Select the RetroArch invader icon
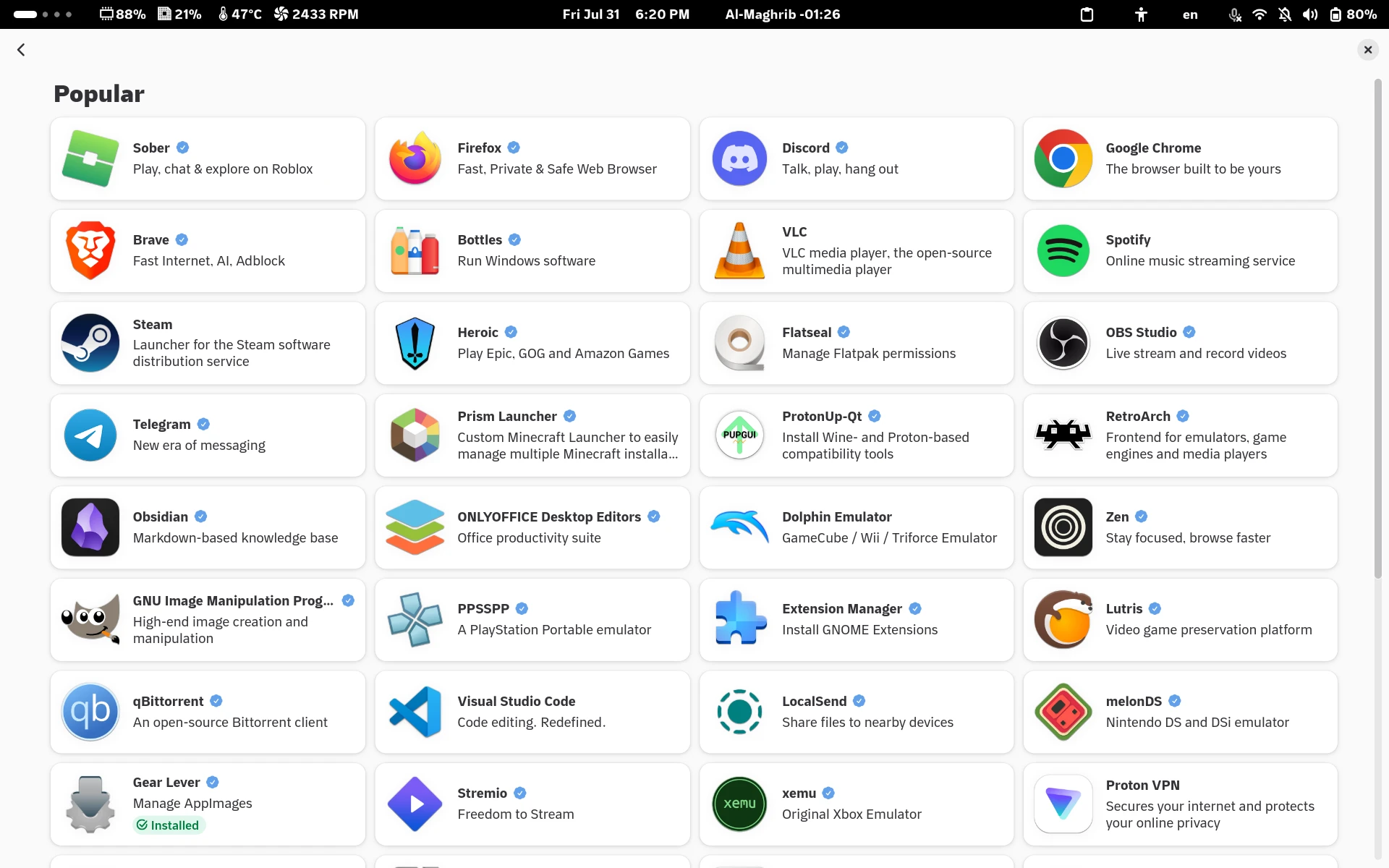 click(1063, 435)
